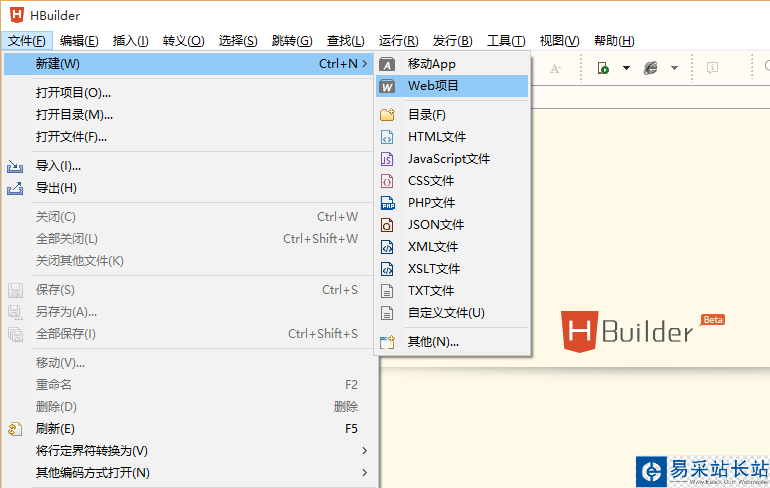Image resolution: width=770 pixels, height=488 pixels.
Task: Click the JSON文件 icon
Action: click(x=387, y=225)
